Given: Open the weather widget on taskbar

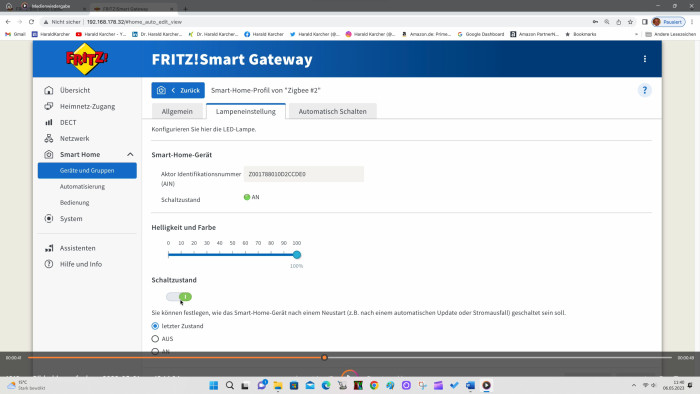Looking at the screenshot, I should pos(26,385).
